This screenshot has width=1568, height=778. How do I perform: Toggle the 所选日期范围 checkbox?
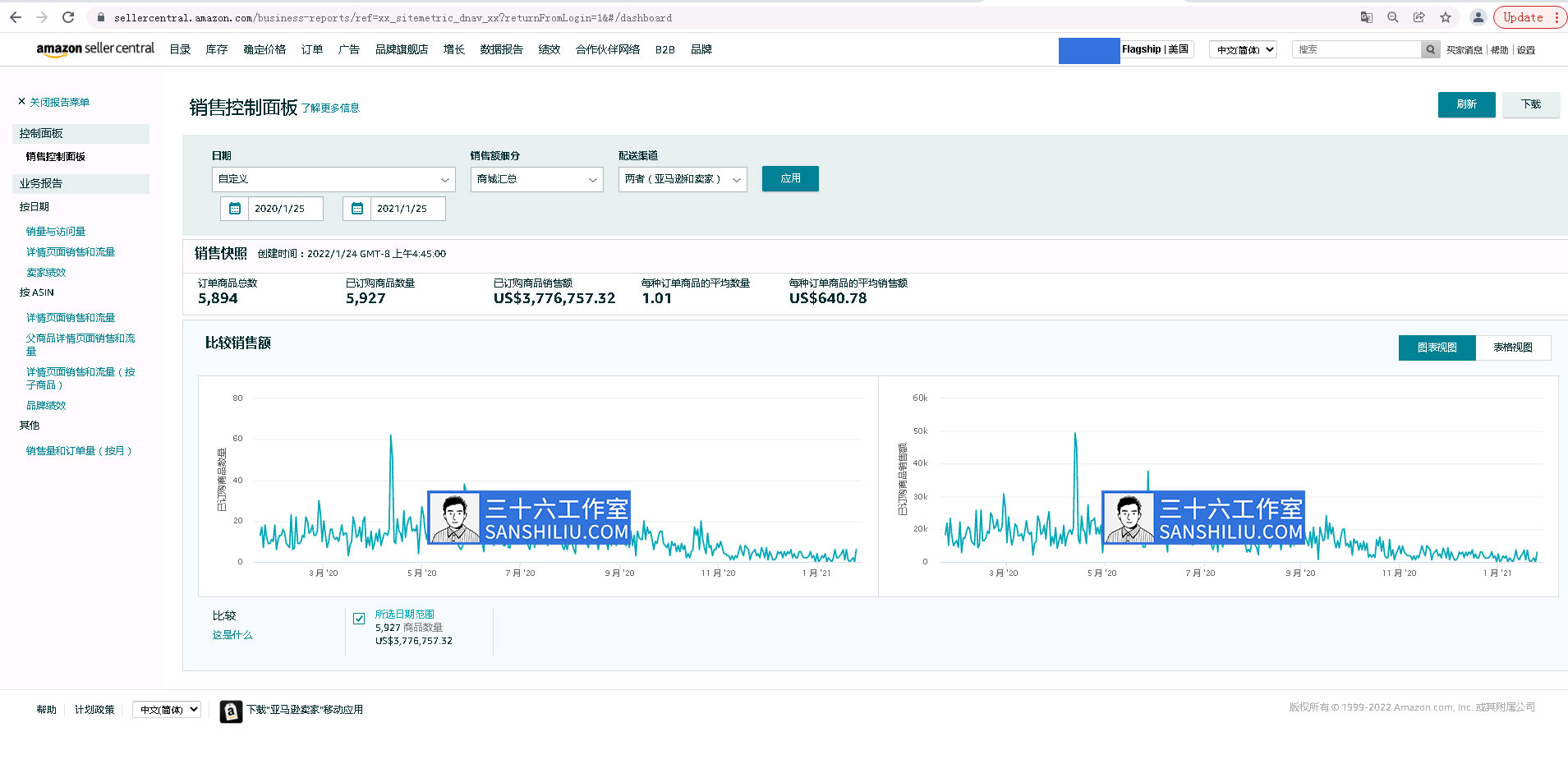coord(359,619)
